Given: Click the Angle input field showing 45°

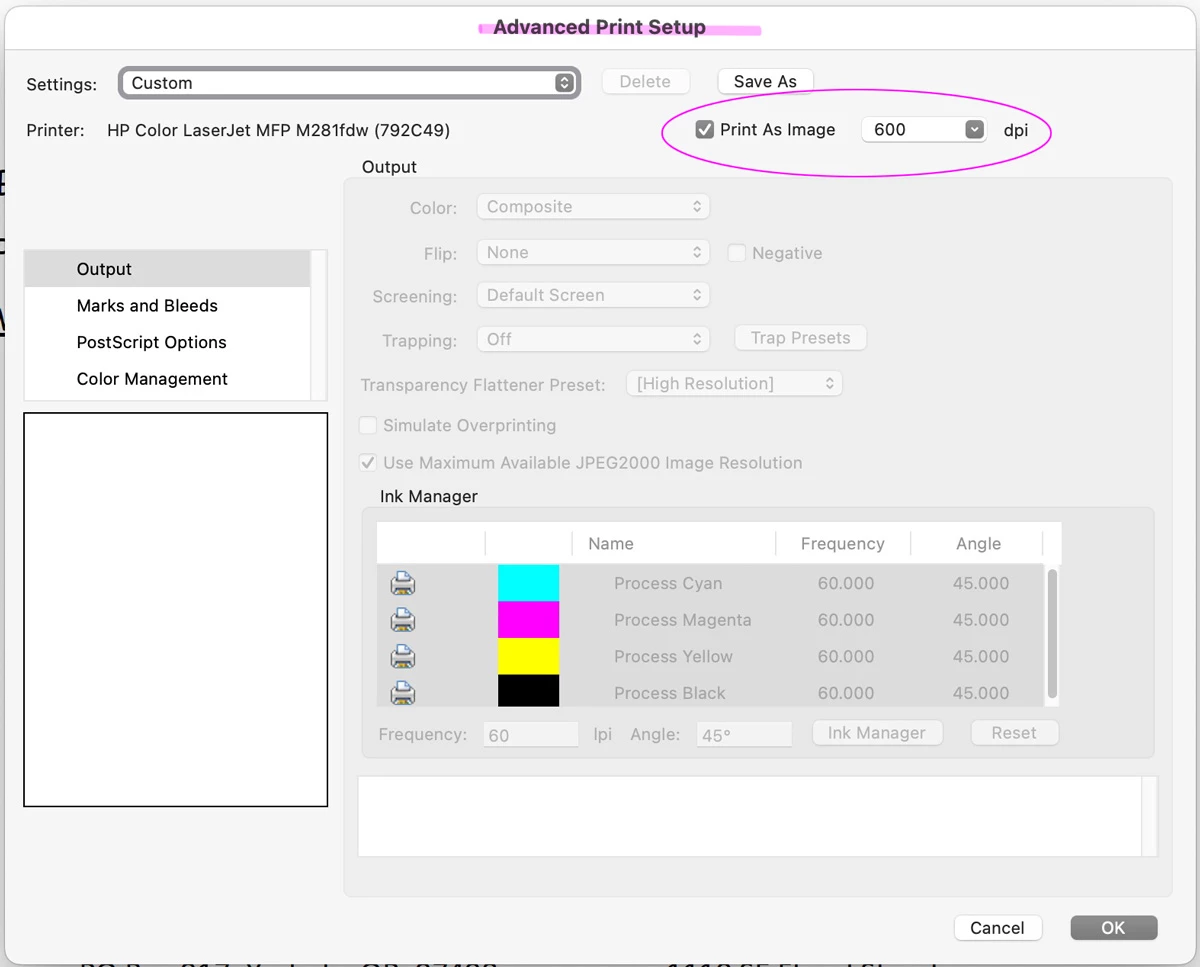Looking at the screenshot, I should pos(744,735).
